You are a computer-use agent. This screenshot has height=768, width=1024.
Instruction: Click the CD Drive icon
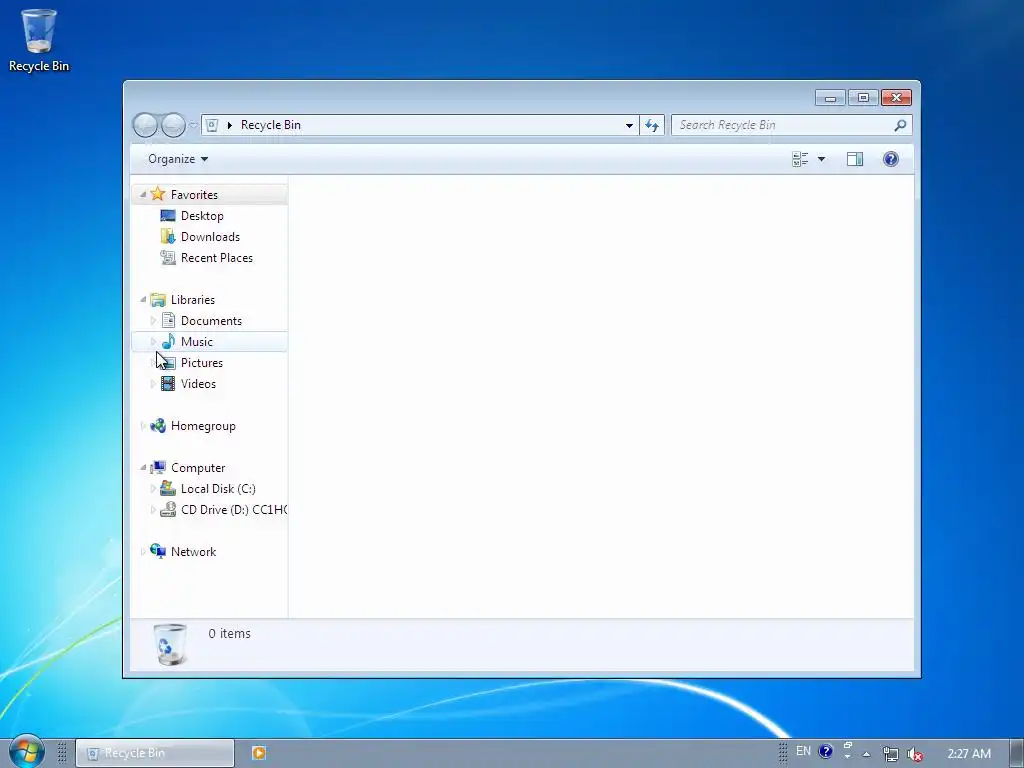click(x=168, y=509)
